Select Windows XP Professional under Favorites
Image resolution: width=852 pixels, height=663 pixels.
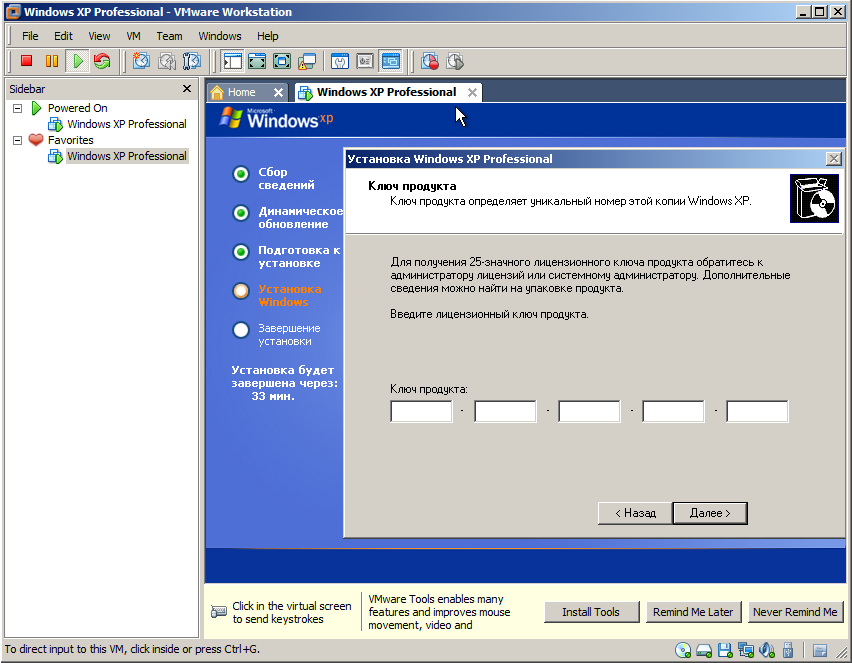tap(126, 157)
